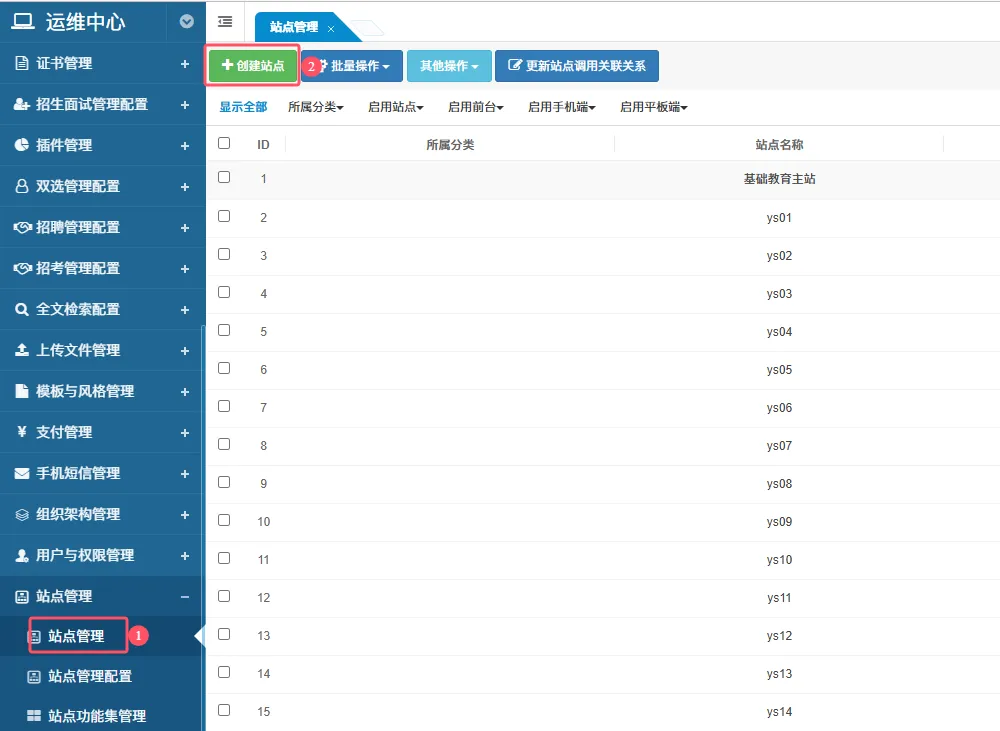This screenshot has height=731, width=1000.
Task: Select the checkbox for site ys05
Action: tap(224, 369)
